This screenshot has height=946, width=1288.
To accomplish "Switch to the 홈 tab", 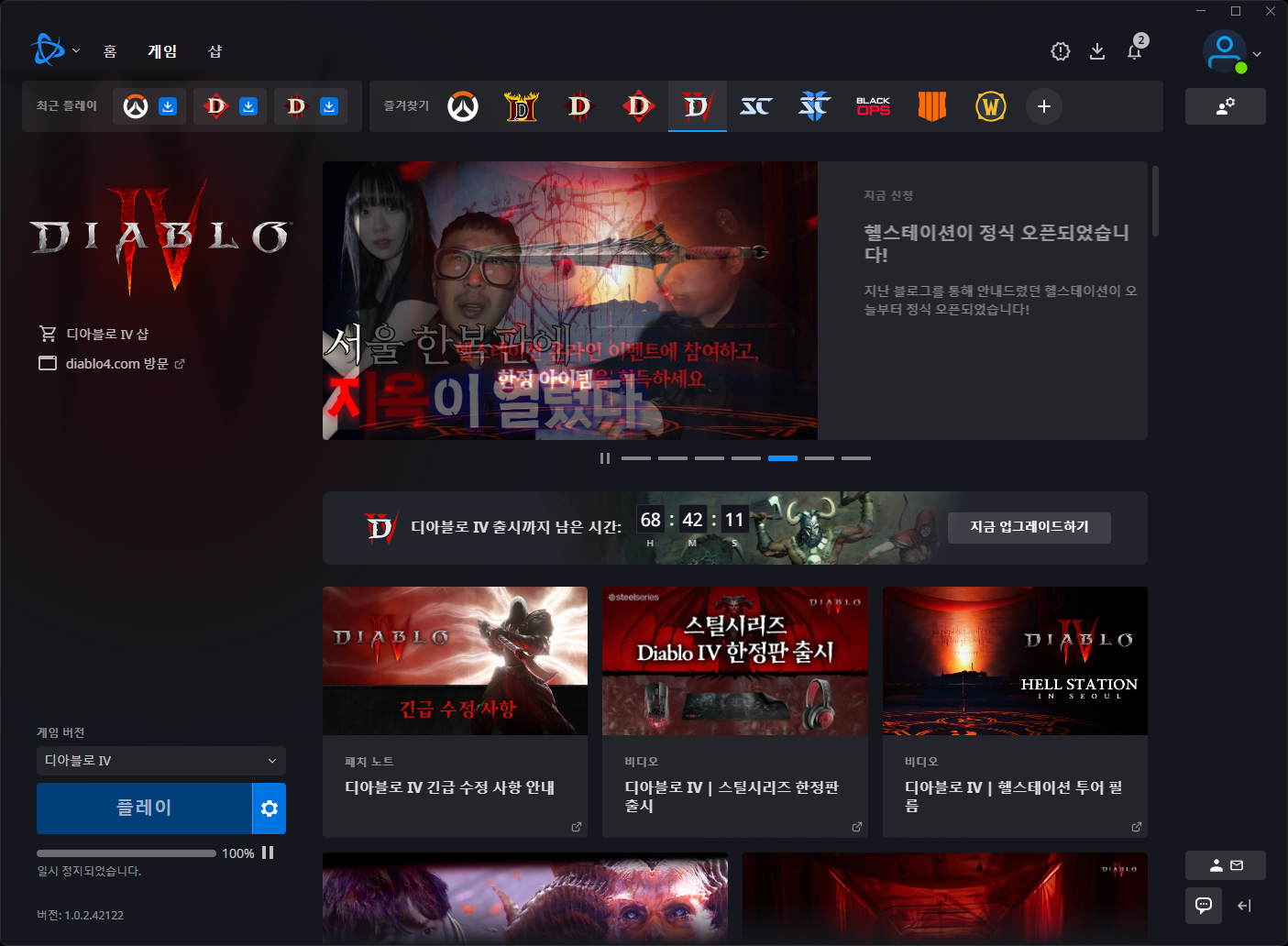I will [110, 51].
